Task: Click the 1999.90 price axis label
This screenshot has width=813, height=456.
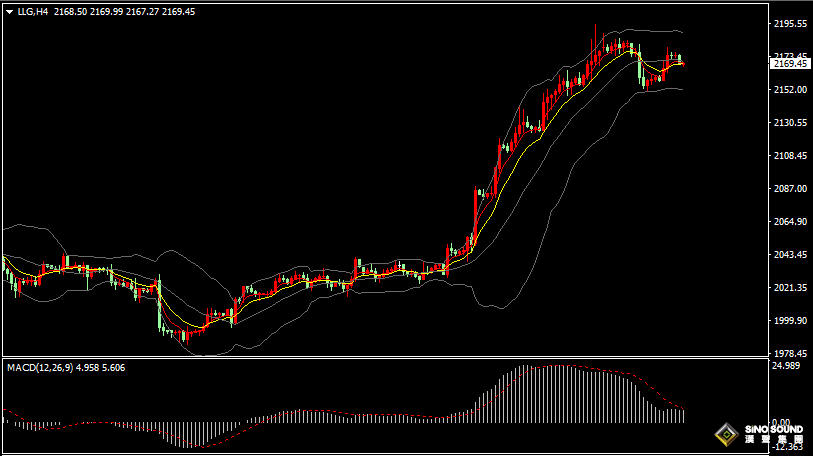Action: point(790,321)
